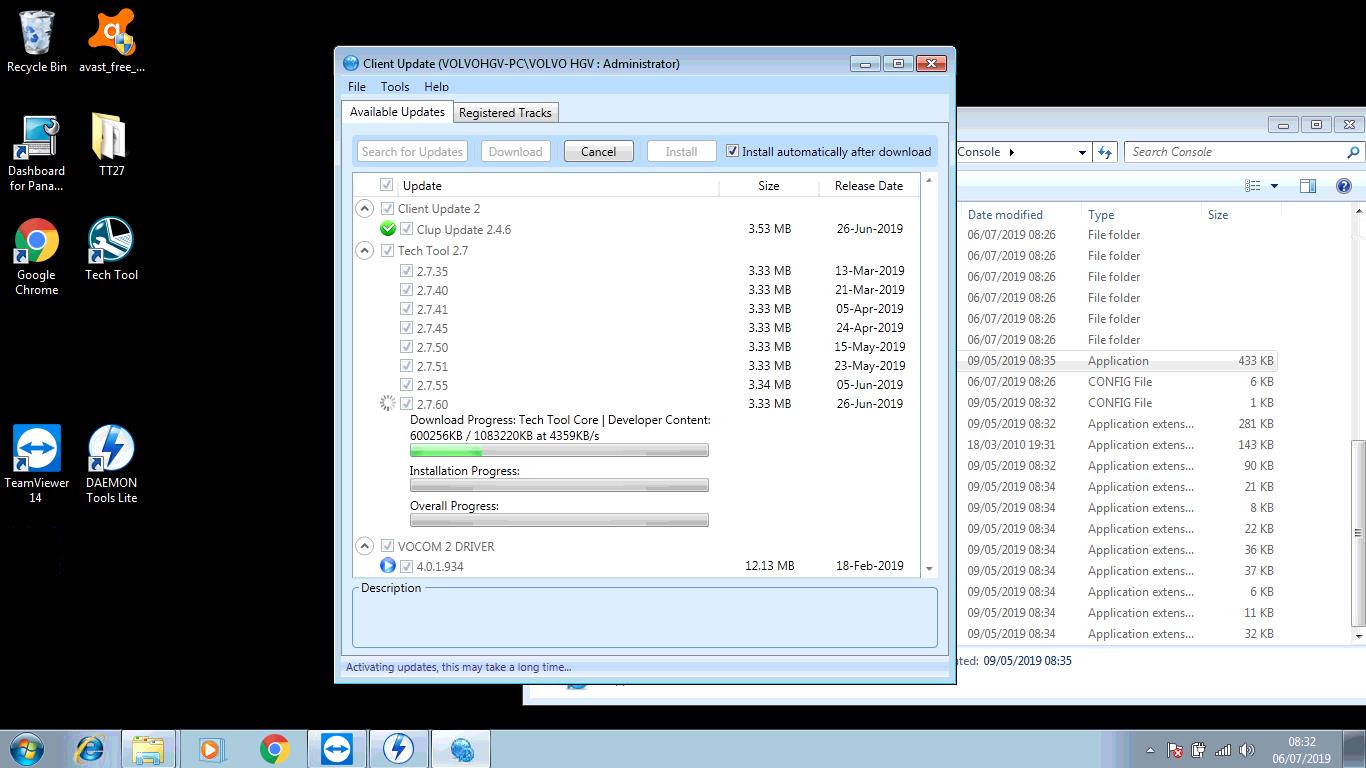The image size is (1366, 768).
Task: Switch to Available Updates tab
Action: (x=397, y=112)
